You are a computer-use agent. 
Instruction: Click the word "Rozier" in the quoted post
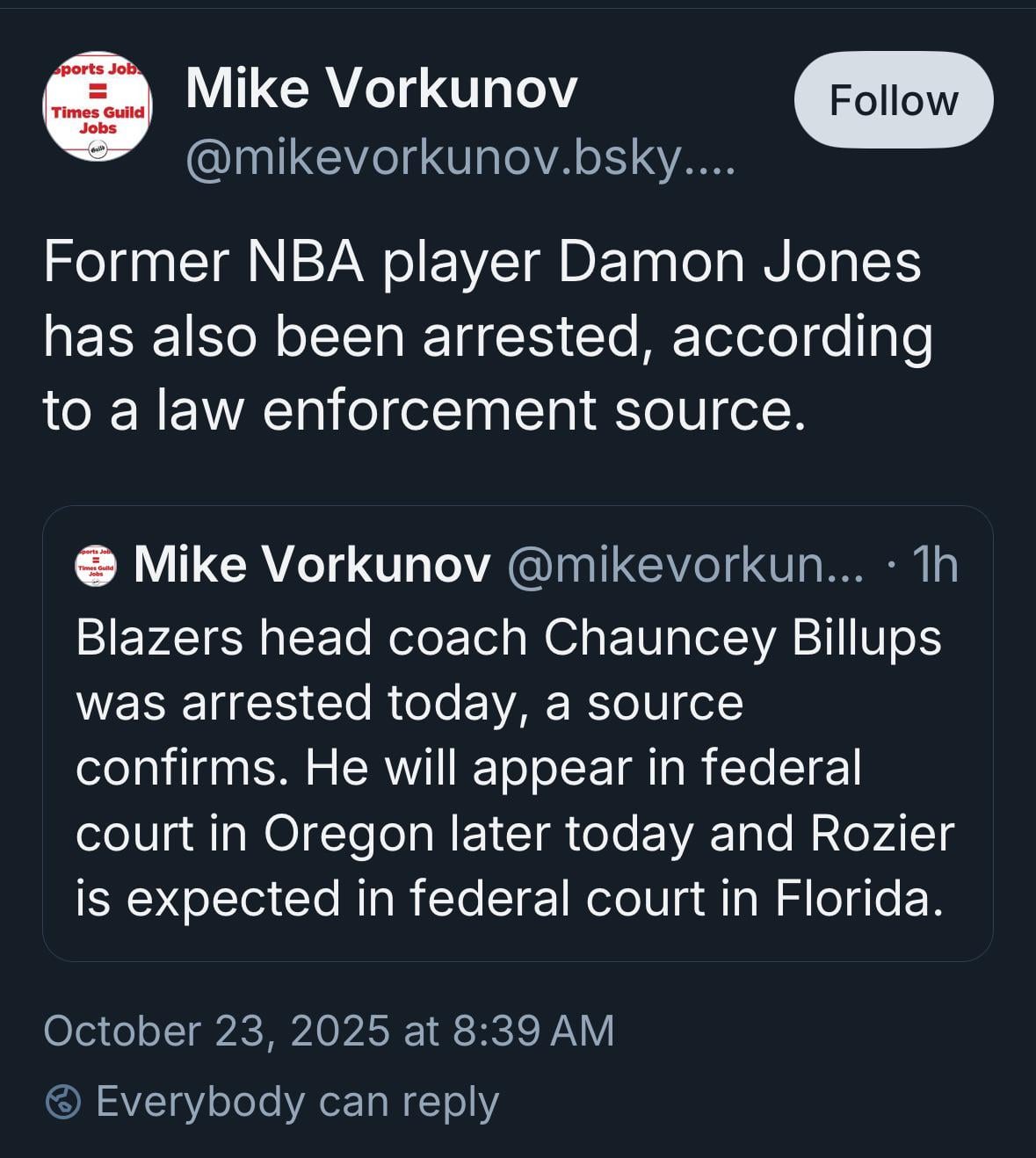coord(881,834)
